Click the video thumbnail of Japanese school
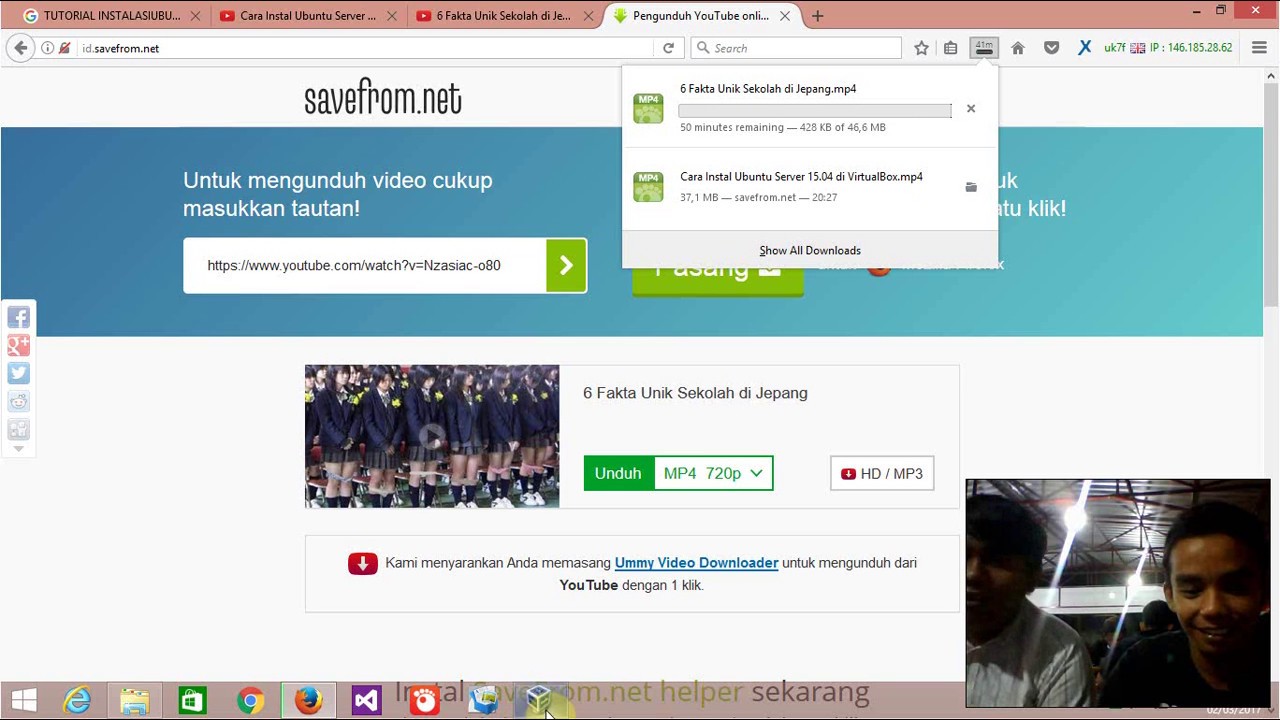Viewport: 1280px width, 720px height. tap(432, 436)
